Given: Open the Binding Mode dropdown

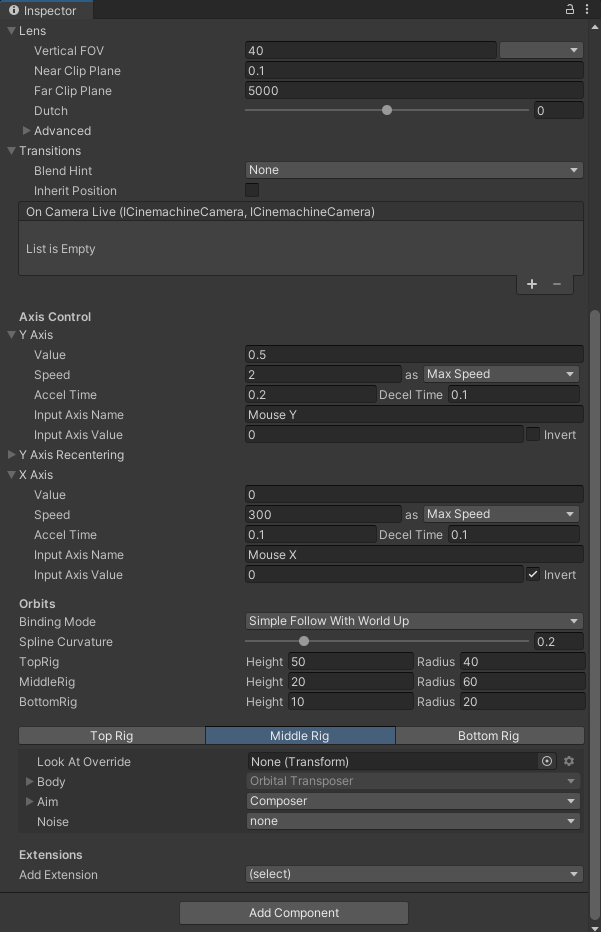Looking at the screenshot, I should point(414,621).
